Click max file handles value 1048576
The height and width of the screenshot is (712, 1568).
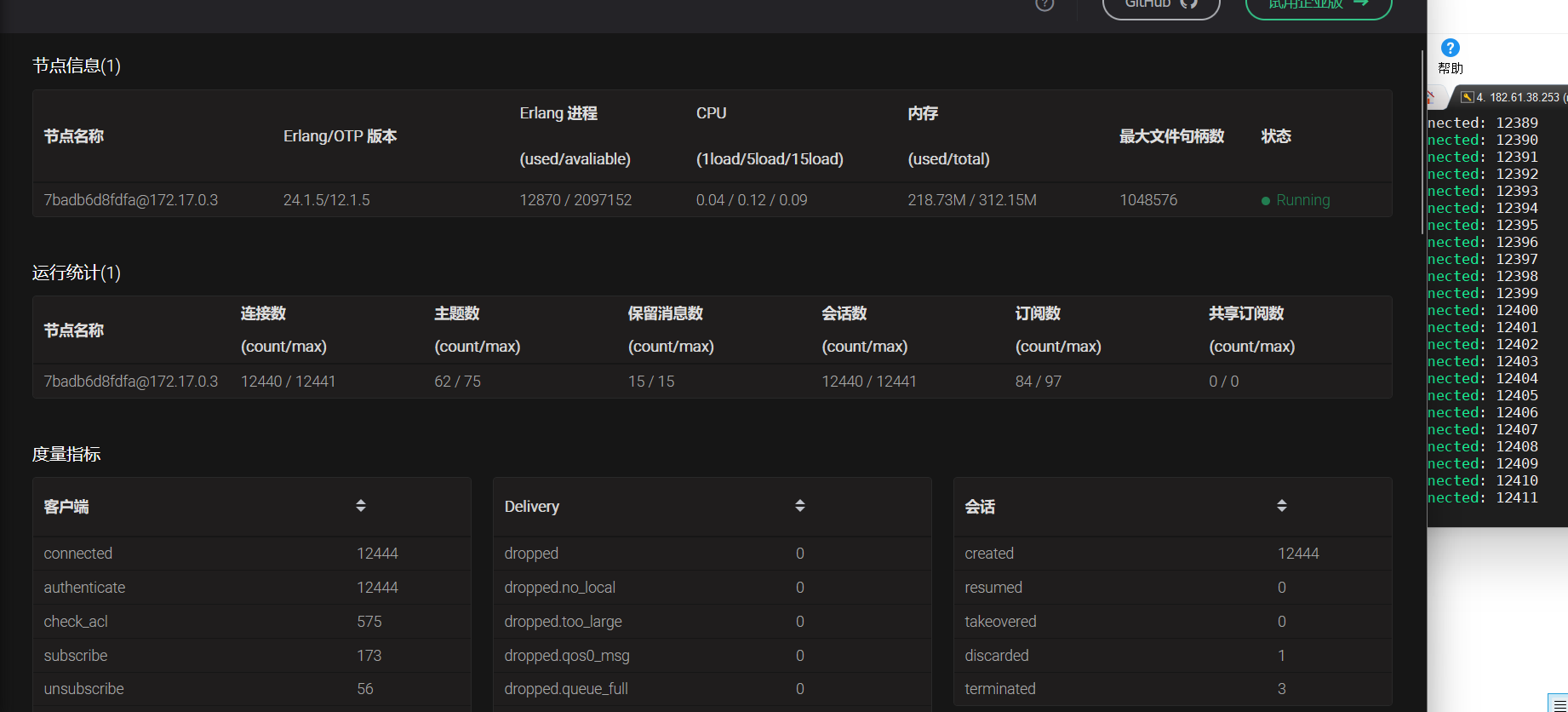coord(1148,200)
